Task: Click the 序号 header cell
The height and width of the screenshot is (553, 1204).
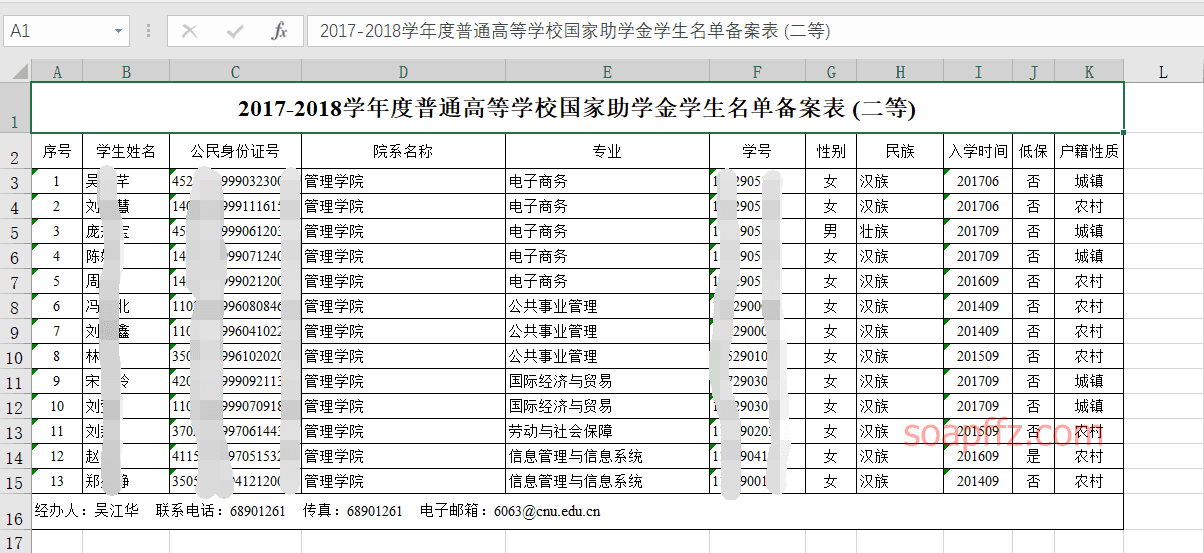Action: (x=57, y=152)
